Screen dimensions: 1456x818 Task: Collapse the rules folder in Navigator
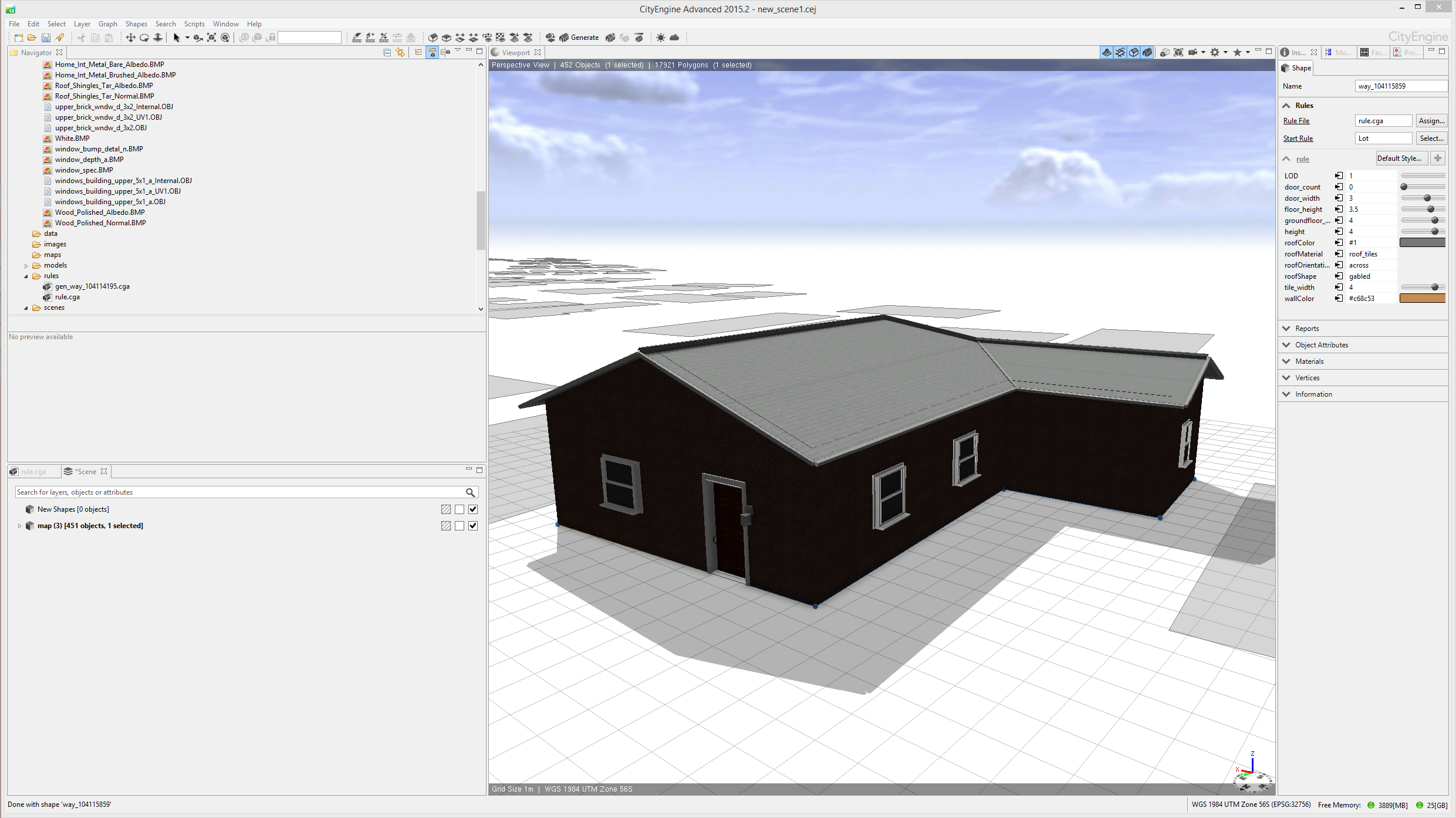click(26, 276)
